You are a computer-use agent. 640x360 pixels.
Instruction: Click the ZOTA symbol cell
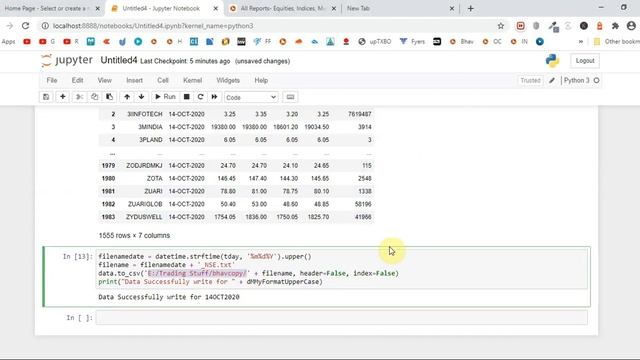[x=155, y=178]
